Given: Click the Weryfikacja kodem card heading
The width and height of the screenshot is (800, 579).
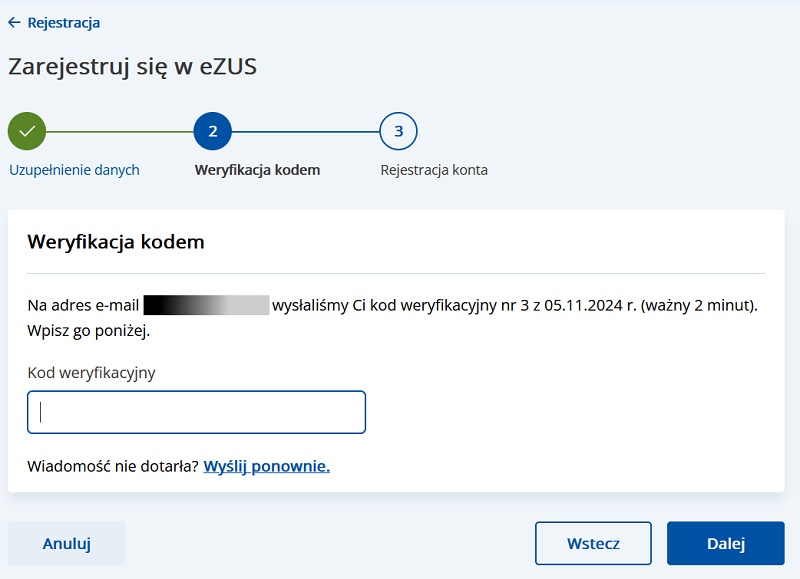Looking at the screenshot, I should [x=116, y=242].
